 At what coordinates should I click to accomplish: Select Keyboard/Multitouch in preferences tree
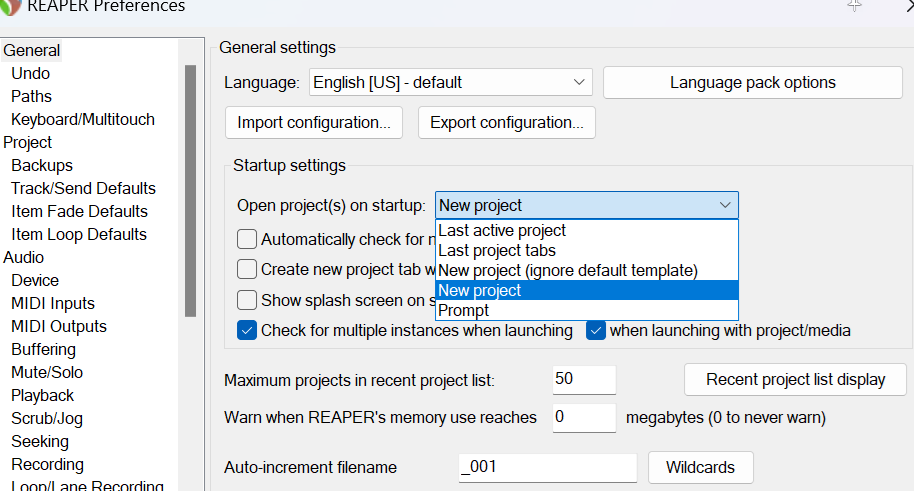pos(83,119)
